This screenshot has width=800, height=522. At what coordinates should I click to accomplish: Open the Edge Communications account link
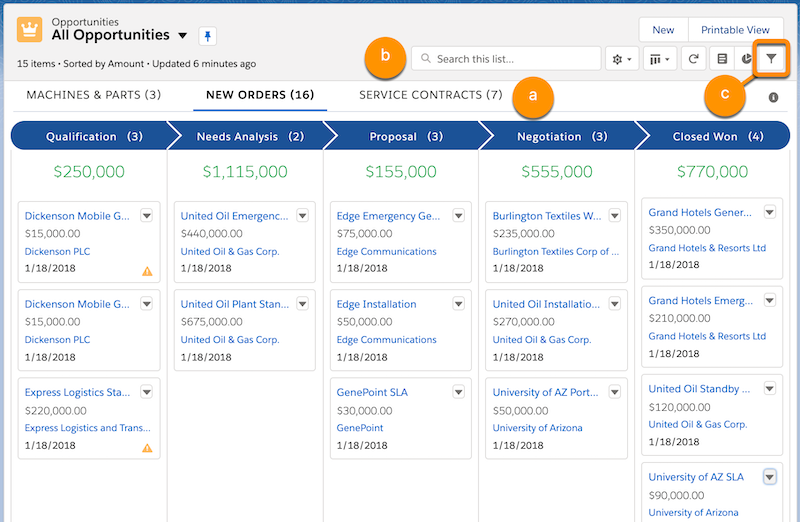click(386, 252)
